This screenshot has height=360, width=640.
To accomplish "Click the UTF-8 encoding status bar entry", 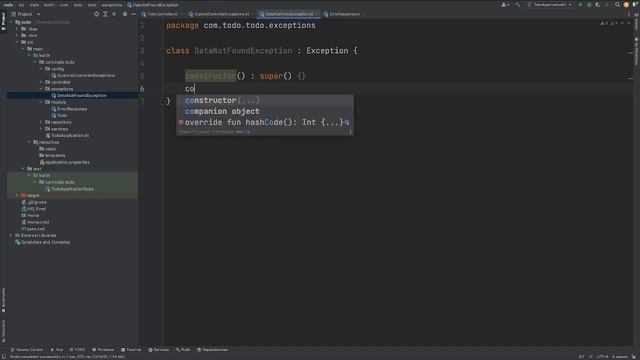I will click(x=602, y=357).
